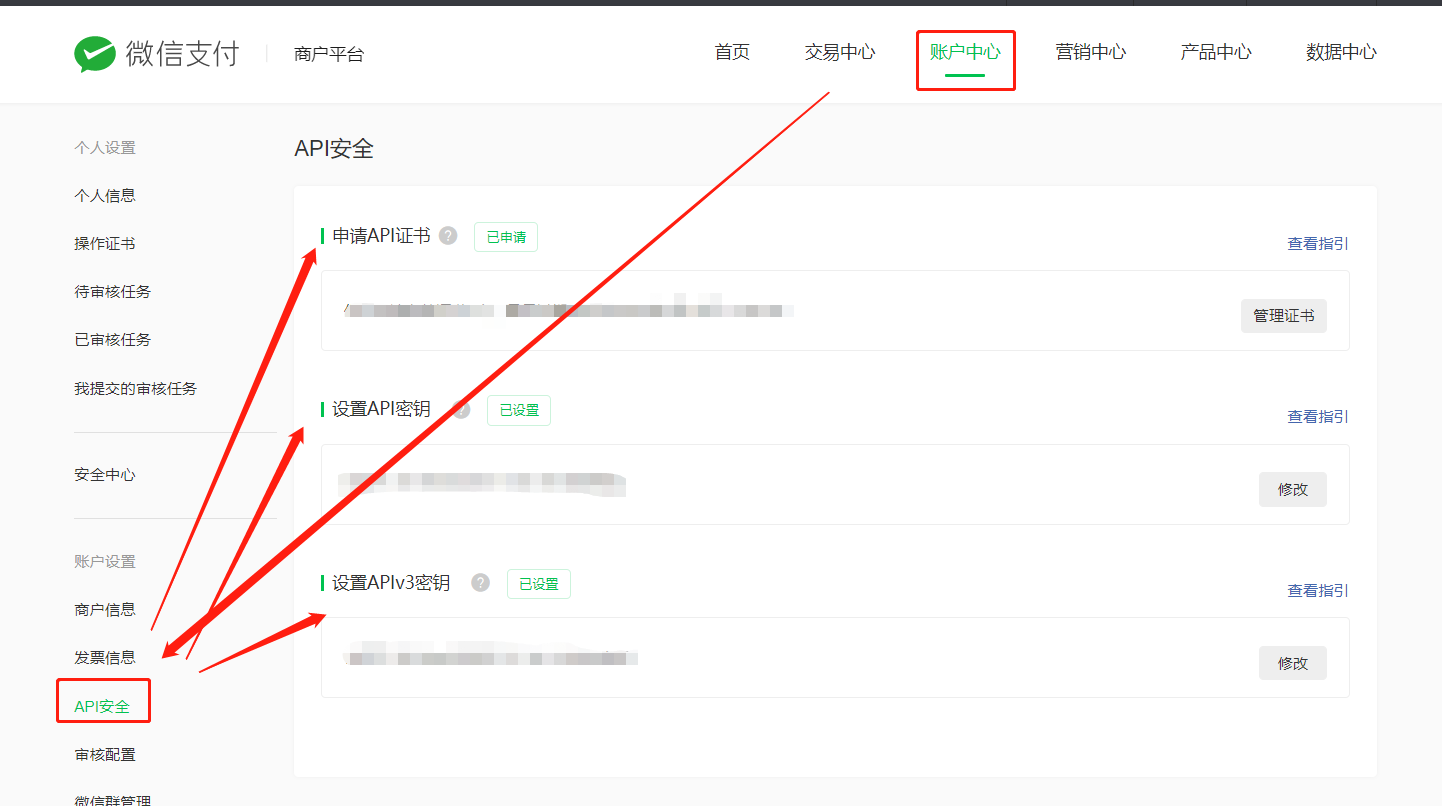Click the 已申请 status badge
This screenshot has height=806, width=1442.
click(505, 236)
